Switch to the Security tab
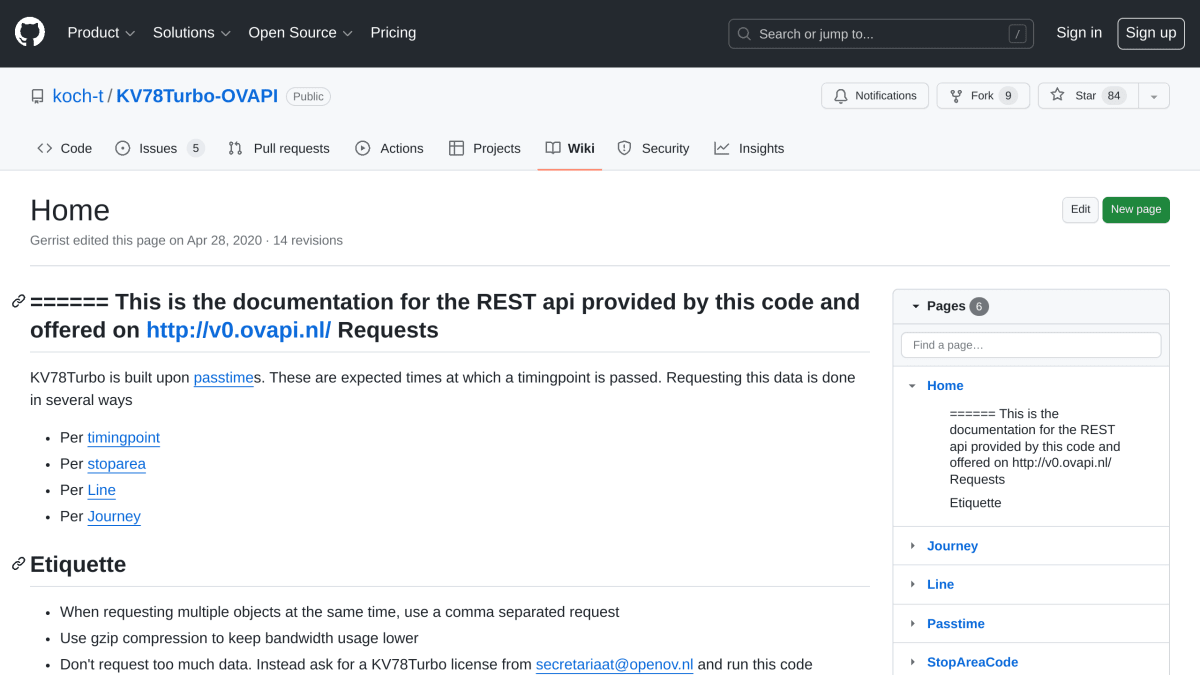This screenshot has width=1200, height=675. tap(654, 148)
